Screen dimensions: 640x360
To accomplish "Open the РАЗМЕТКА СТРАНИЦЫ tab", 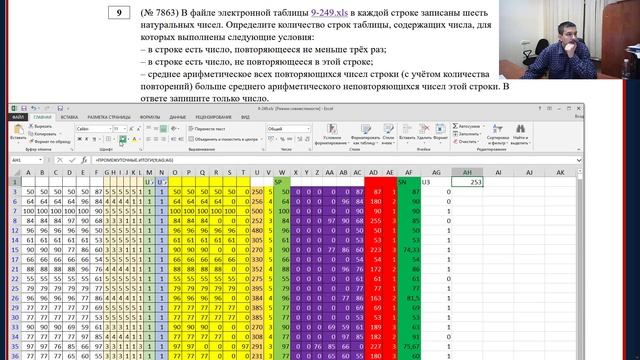I will pos(109,117).
